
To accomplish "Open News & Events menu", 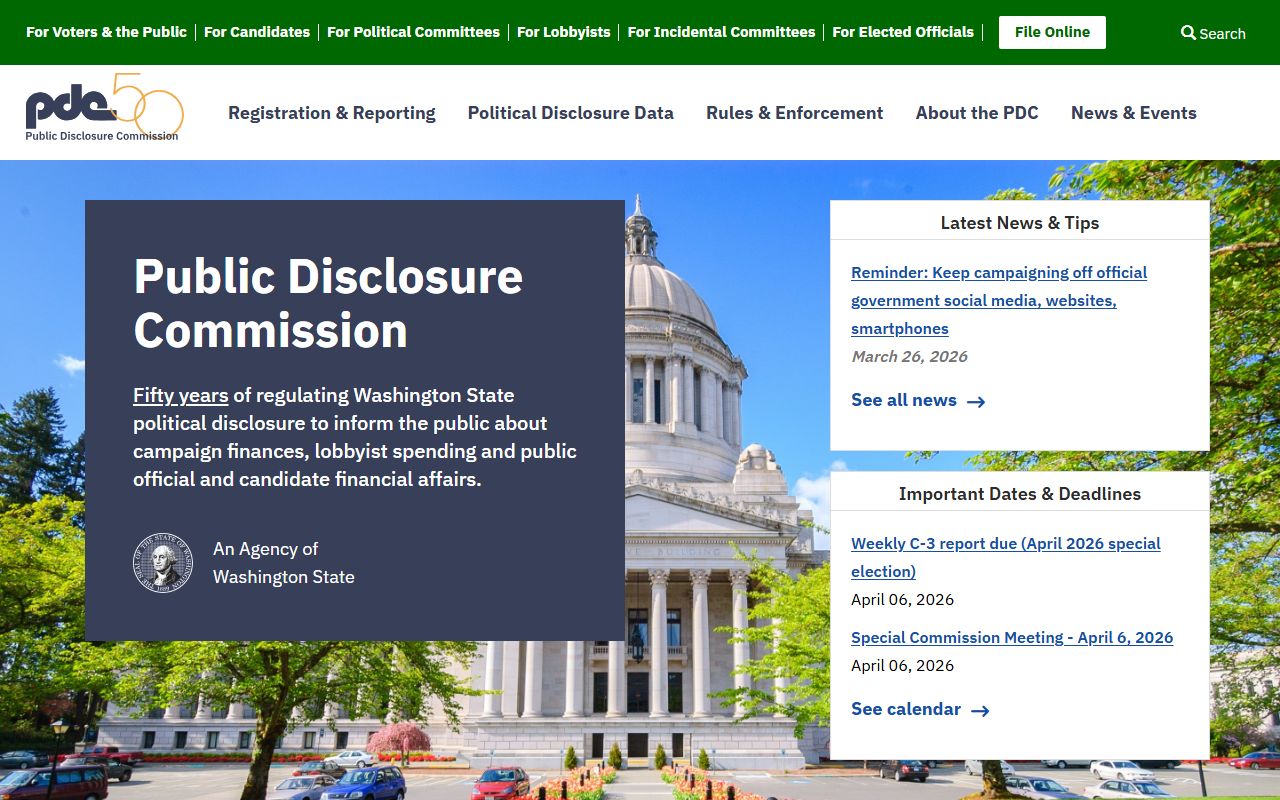I will tap(1134, 113).
